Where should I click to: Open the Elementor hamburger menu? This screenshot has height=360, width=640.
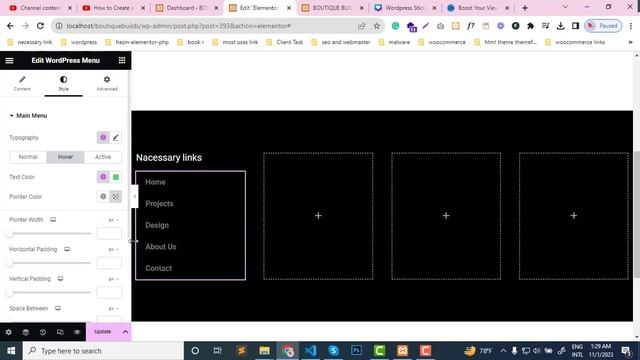coord(9,60)
